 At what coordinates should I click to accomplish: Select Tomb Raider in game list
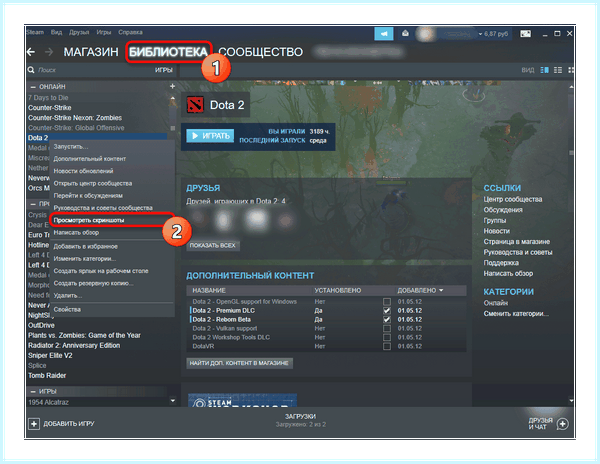(47, 376)
